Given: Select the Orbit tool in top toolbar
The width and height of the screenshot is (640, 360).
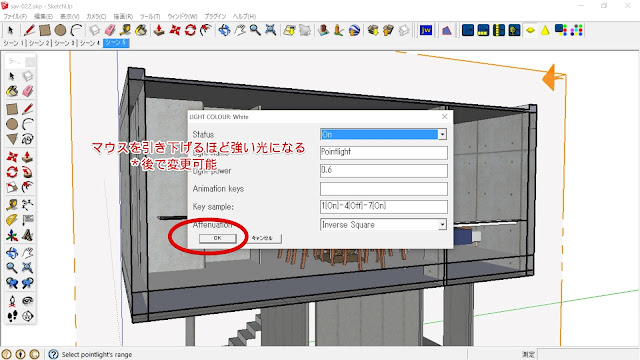Looking at the screenshot, I should pos(224,30).
